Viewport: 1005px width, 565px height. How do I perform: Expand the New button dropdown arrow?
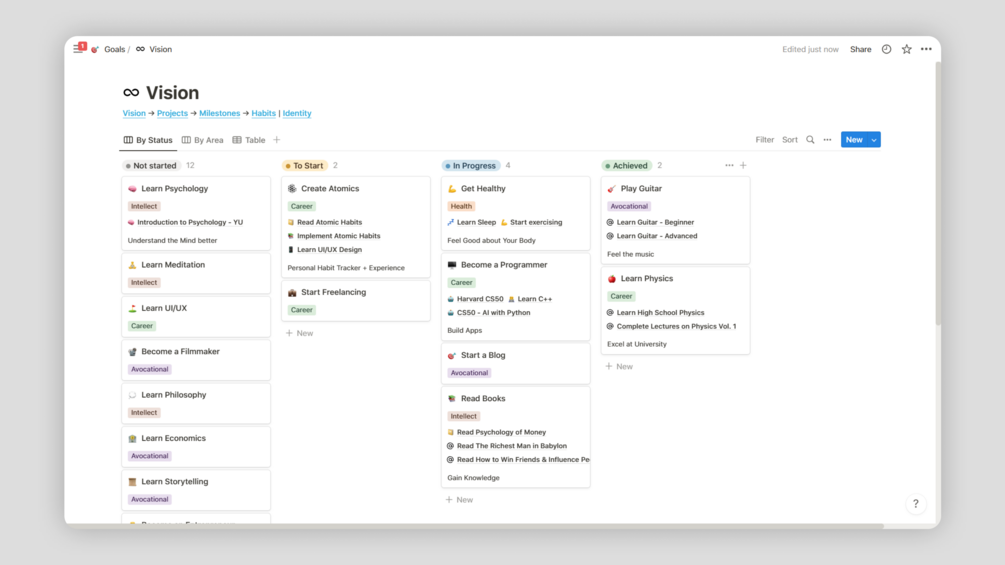click(x=874, y=140)
